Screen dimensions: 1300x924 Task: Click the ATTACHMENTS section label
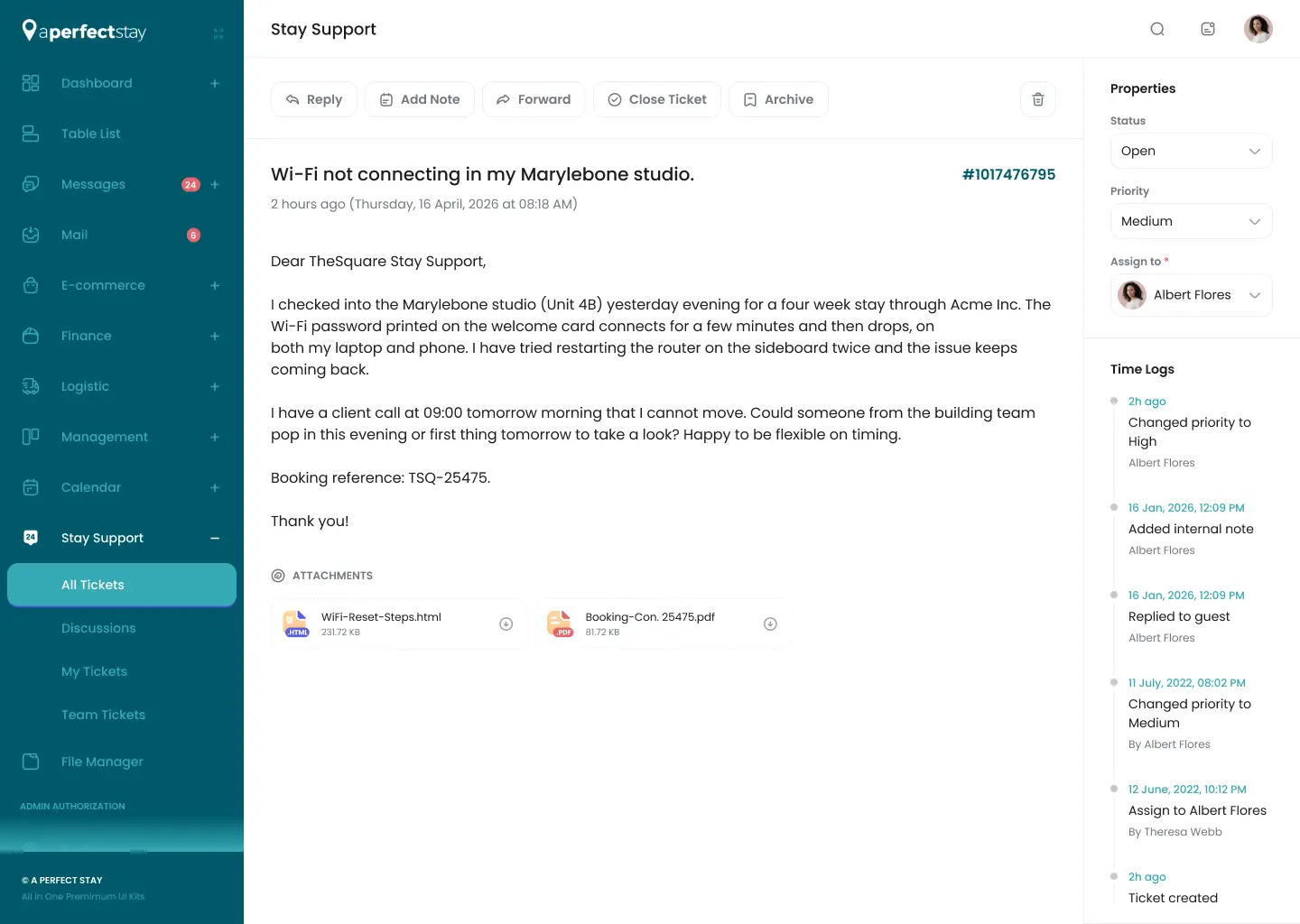[332, 576]
